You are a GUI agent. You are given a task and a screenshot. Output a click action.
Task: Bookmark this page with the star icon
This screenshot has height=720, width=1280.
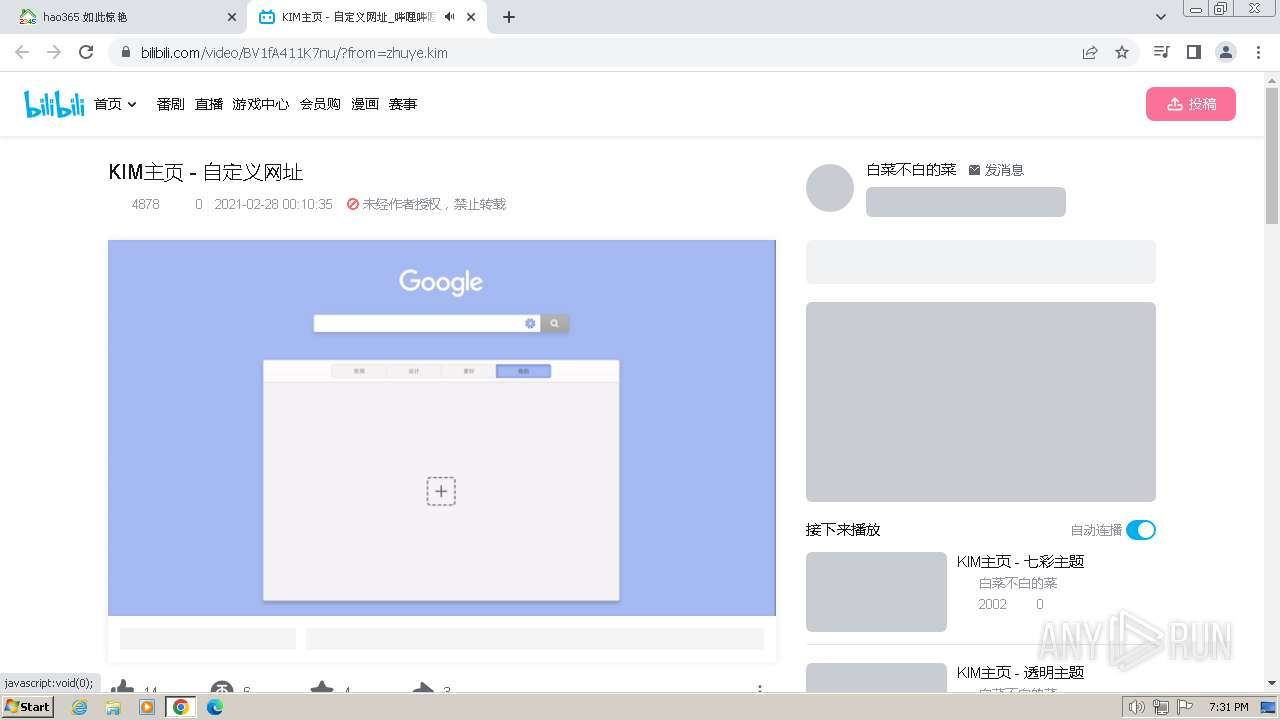tap(1122, 53)
